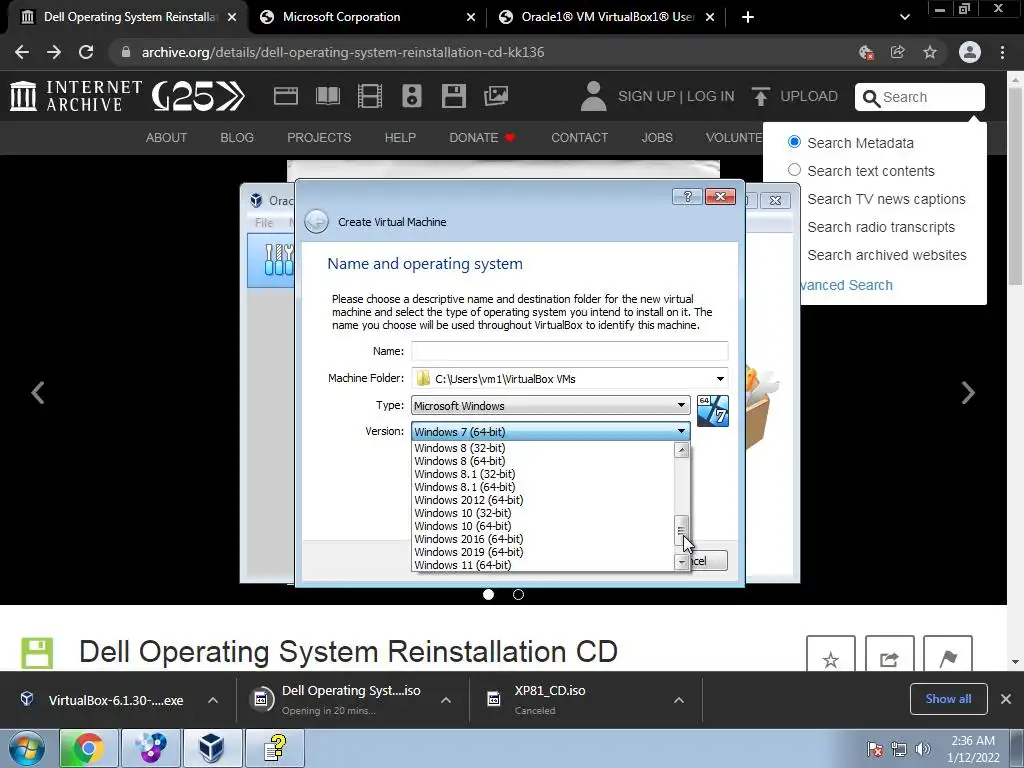Click the browser address bar URL
Image resolution: width=1024 pixels, height=768 pixels.
(x=343, y=52)
